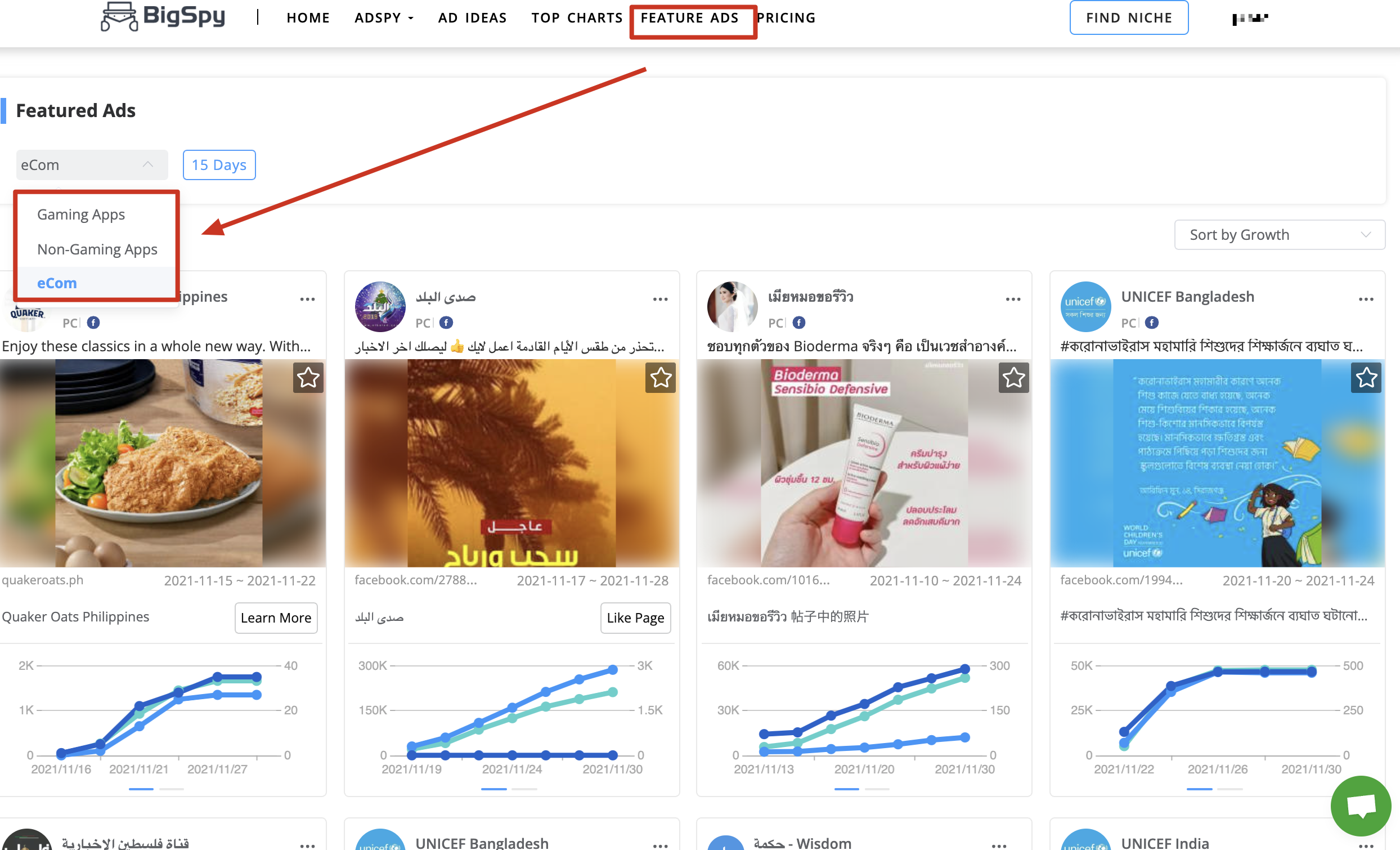Open the ADSPY dropdown menu
Image resolution: width=1400 pixels, height=850 pixels.
(384, 18)
